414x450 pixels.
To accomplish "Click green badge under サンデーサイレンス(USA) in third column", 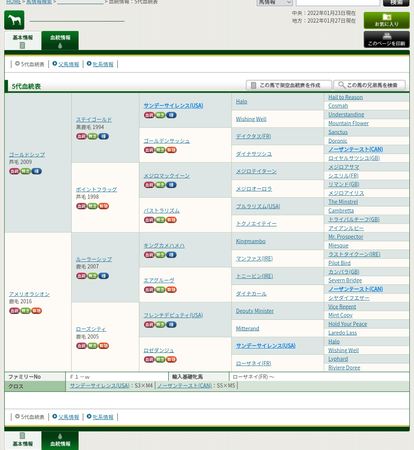I will pos(160,115).
